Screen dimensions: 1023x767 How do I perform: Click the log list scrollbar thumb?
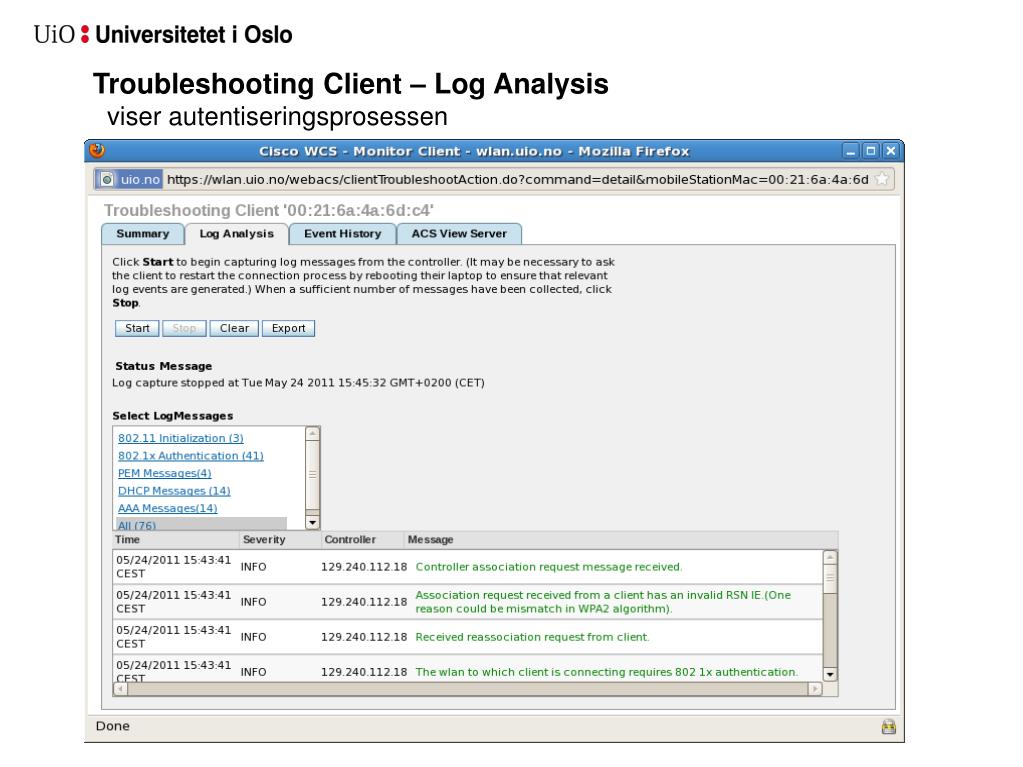(313, 474)
